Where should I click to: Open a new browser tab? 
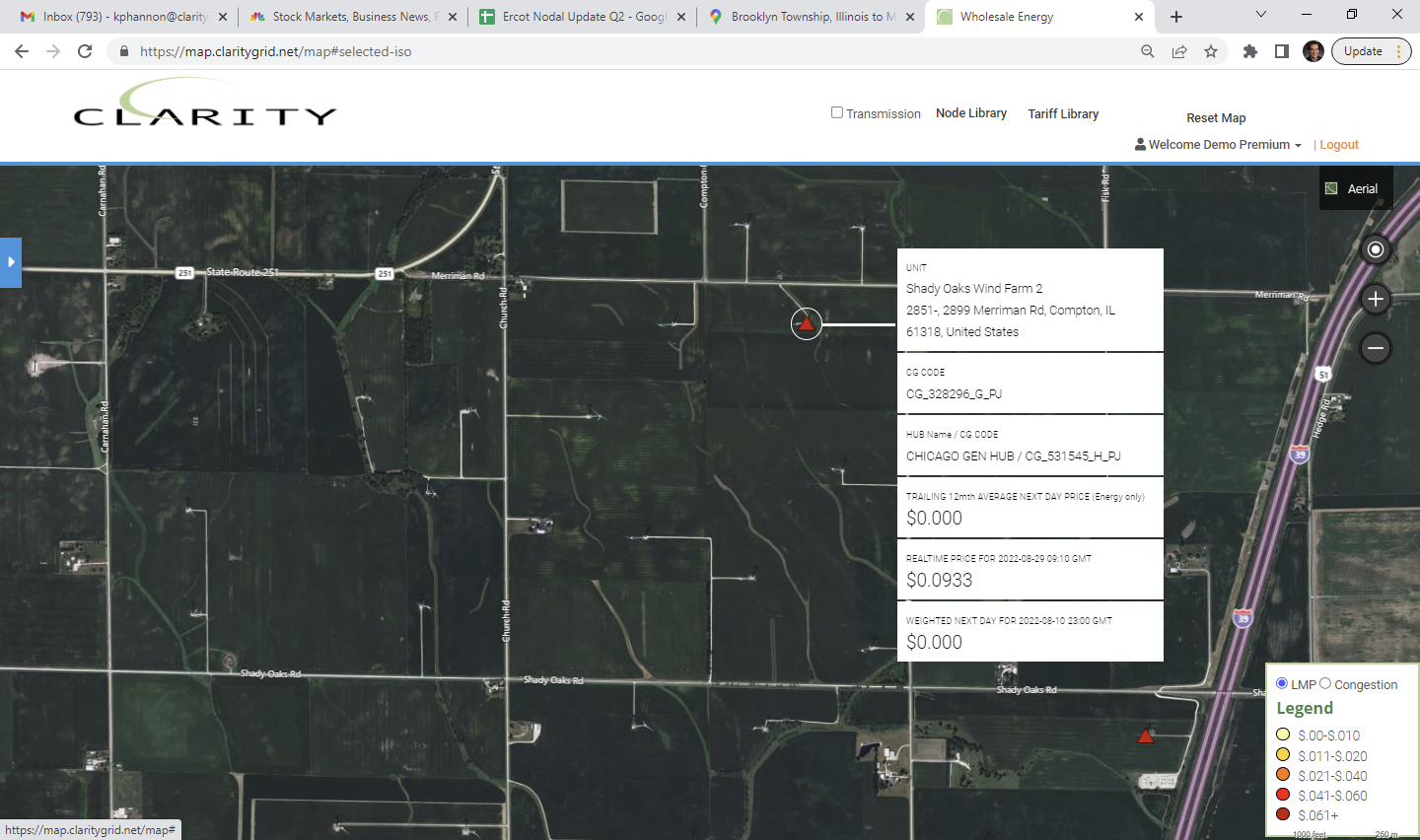(x=1176, y=17)
